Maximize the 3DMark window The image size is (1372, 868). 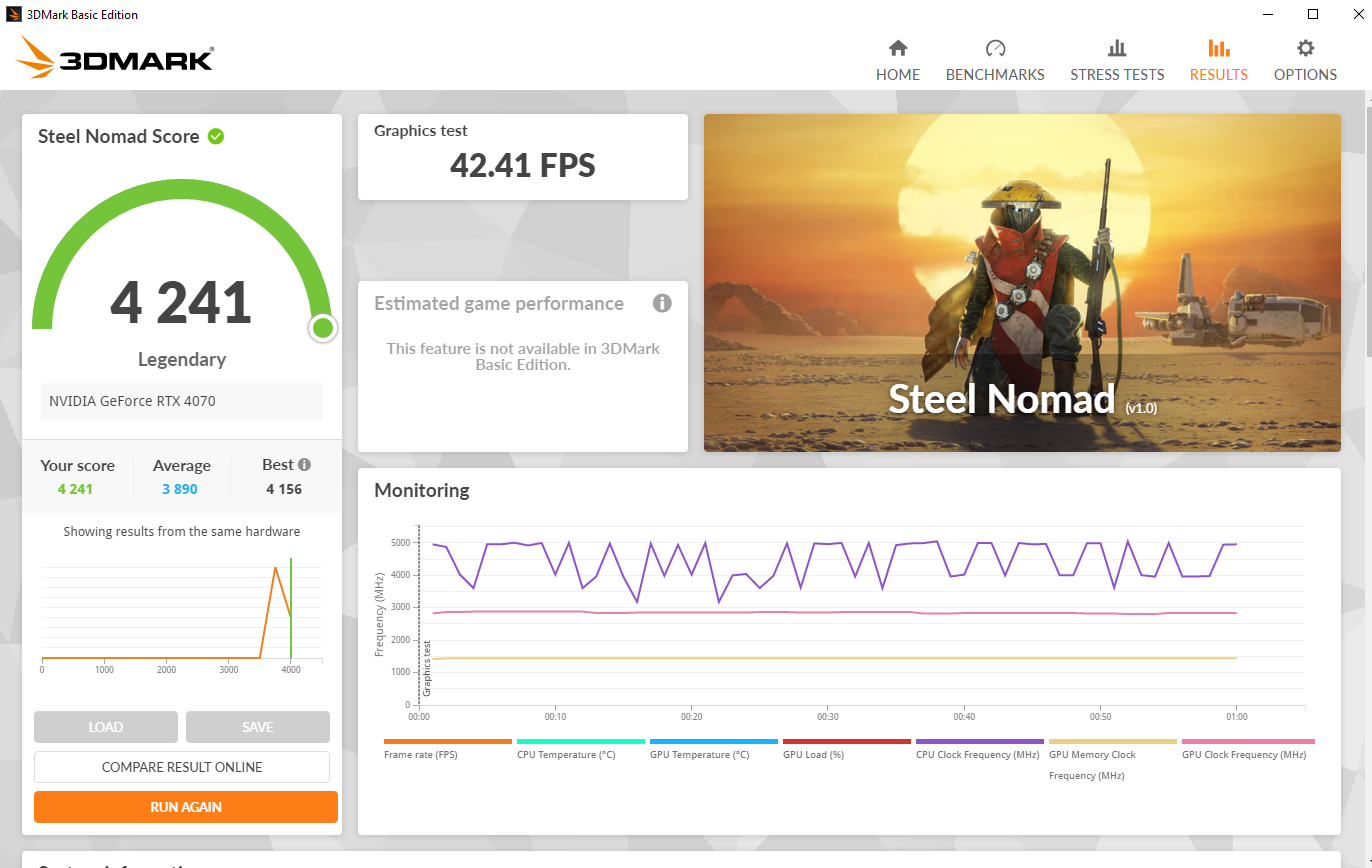[x=1313, y=14]
